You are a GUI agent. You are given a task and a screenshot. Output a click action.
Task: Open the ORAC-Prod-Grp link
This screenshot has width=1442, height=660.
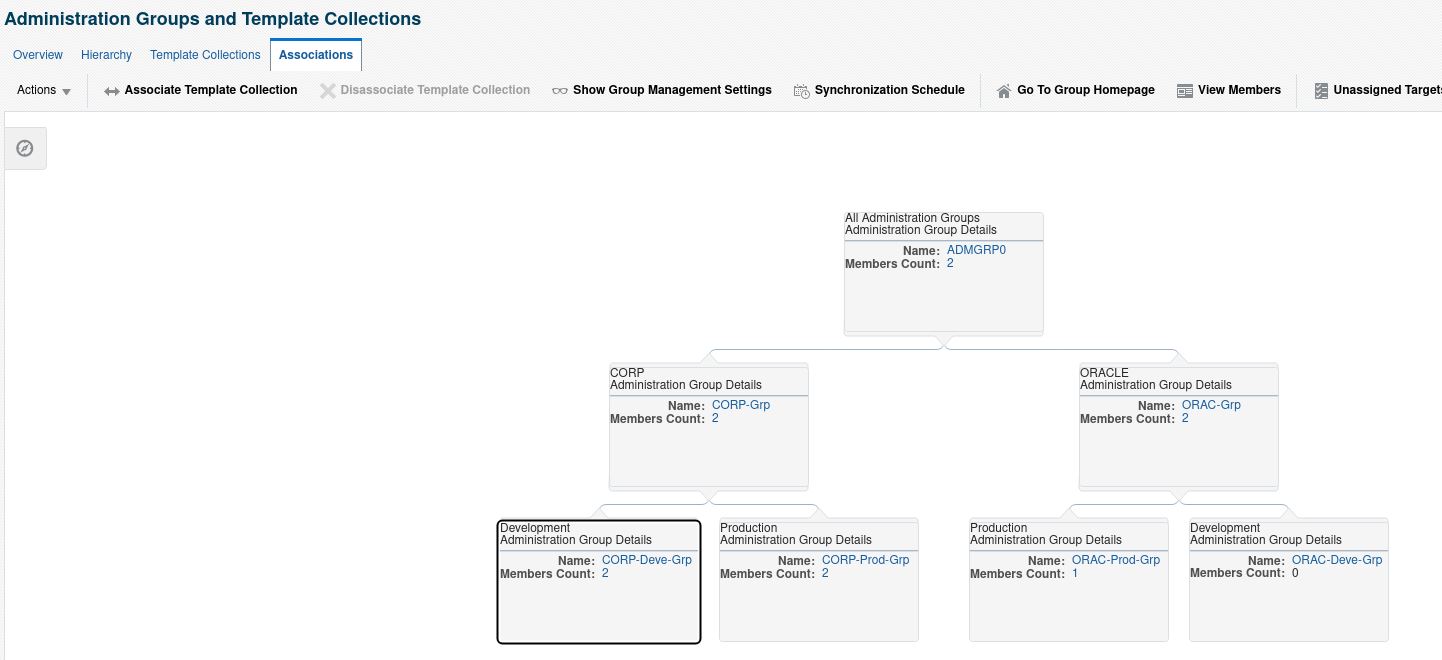coord(1116,560)
